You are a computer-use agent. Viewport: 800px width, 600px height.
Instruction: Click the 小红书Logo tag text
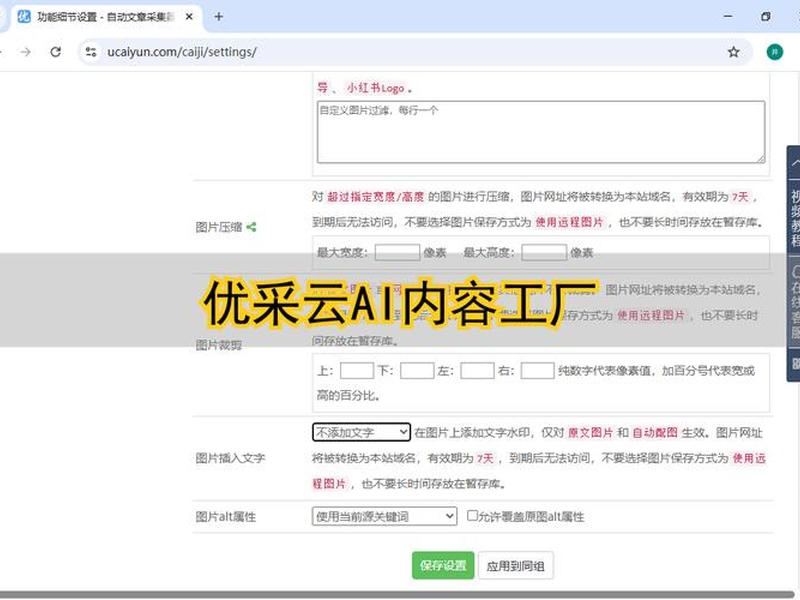click(x=376, y=88)
